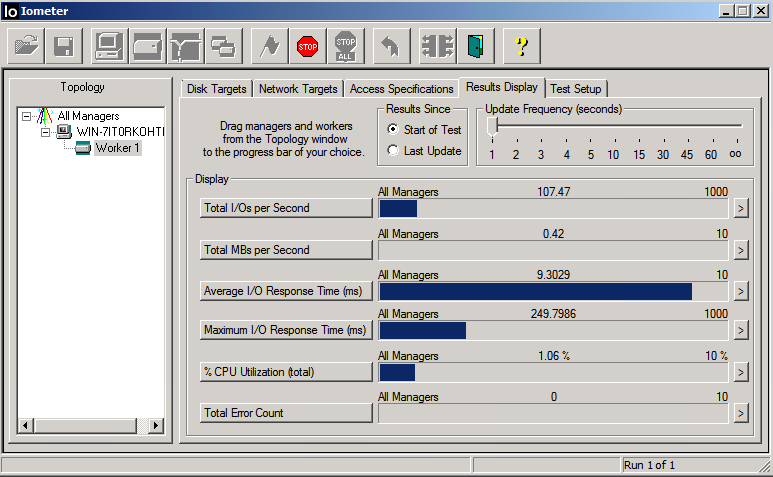Screen dimensions: 773x477
Task: Open Total I/Os per Second arrow button
Action: [740, 208]
